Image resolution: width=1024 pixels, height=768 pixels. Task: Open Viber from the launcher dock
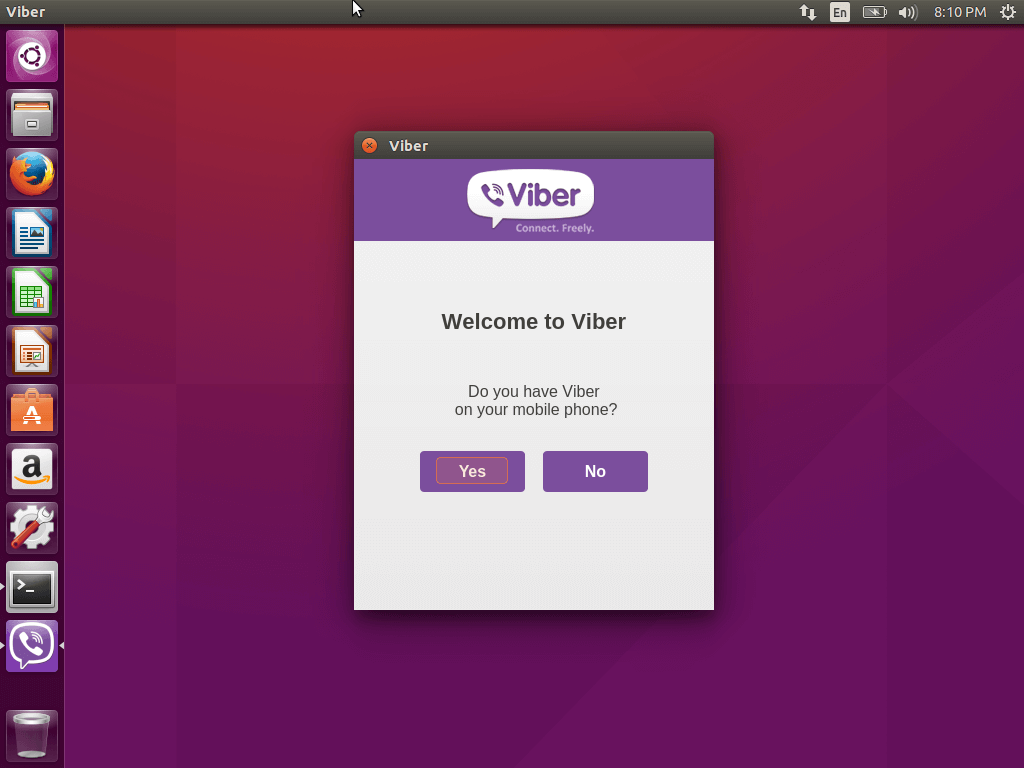click(32, 646)
